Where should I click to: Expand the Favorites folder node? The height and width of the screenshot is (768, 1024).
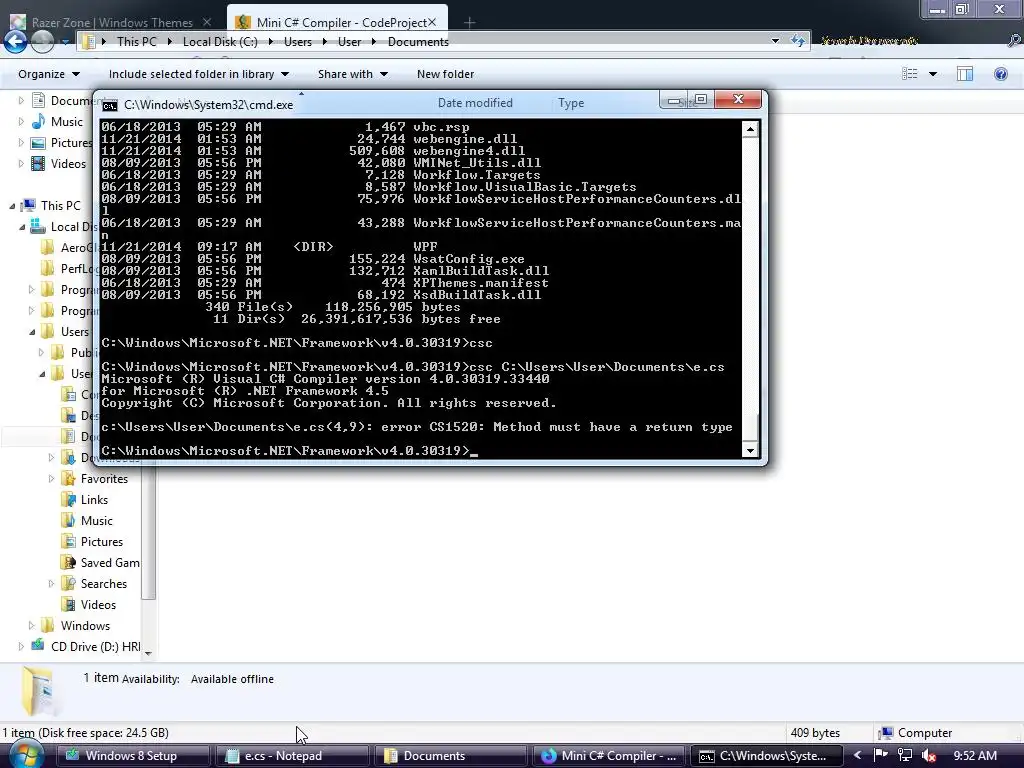point(51,479)
